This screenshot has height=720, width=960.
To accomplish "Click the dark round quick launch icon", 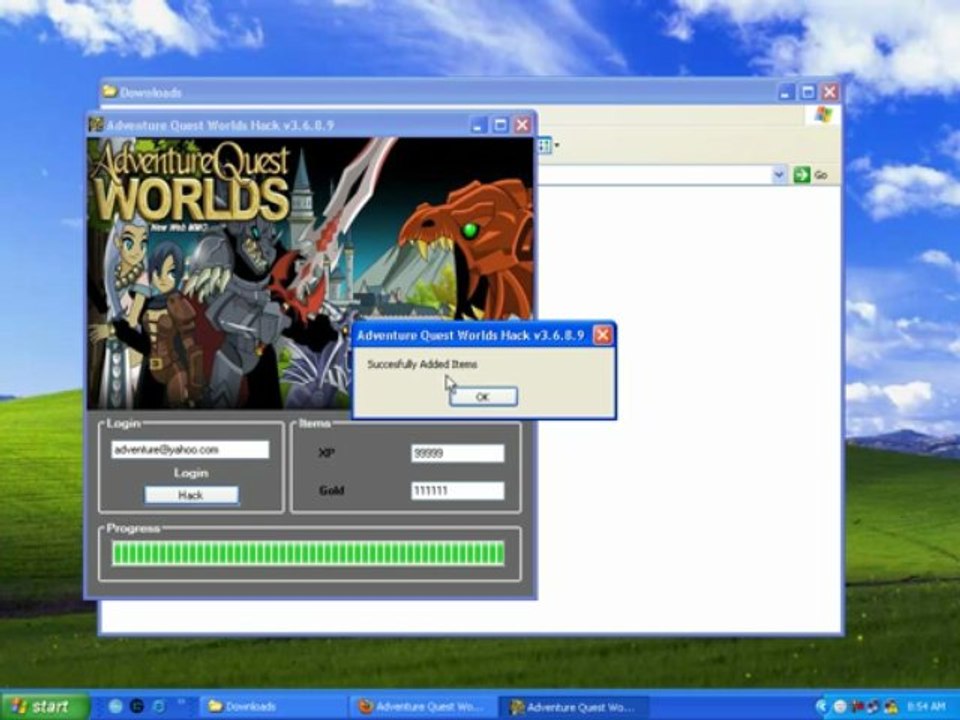I will [137, 707].
